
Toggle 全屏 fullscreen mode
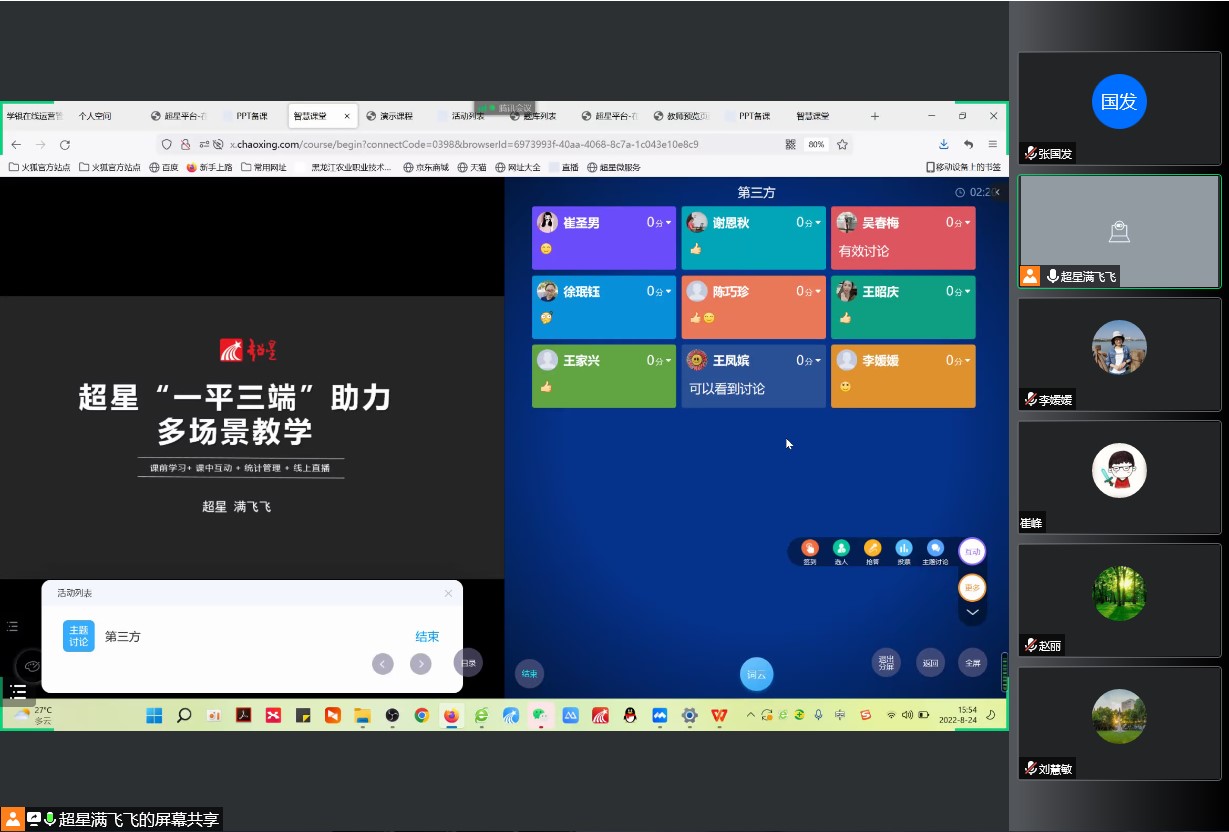point(972,662)
